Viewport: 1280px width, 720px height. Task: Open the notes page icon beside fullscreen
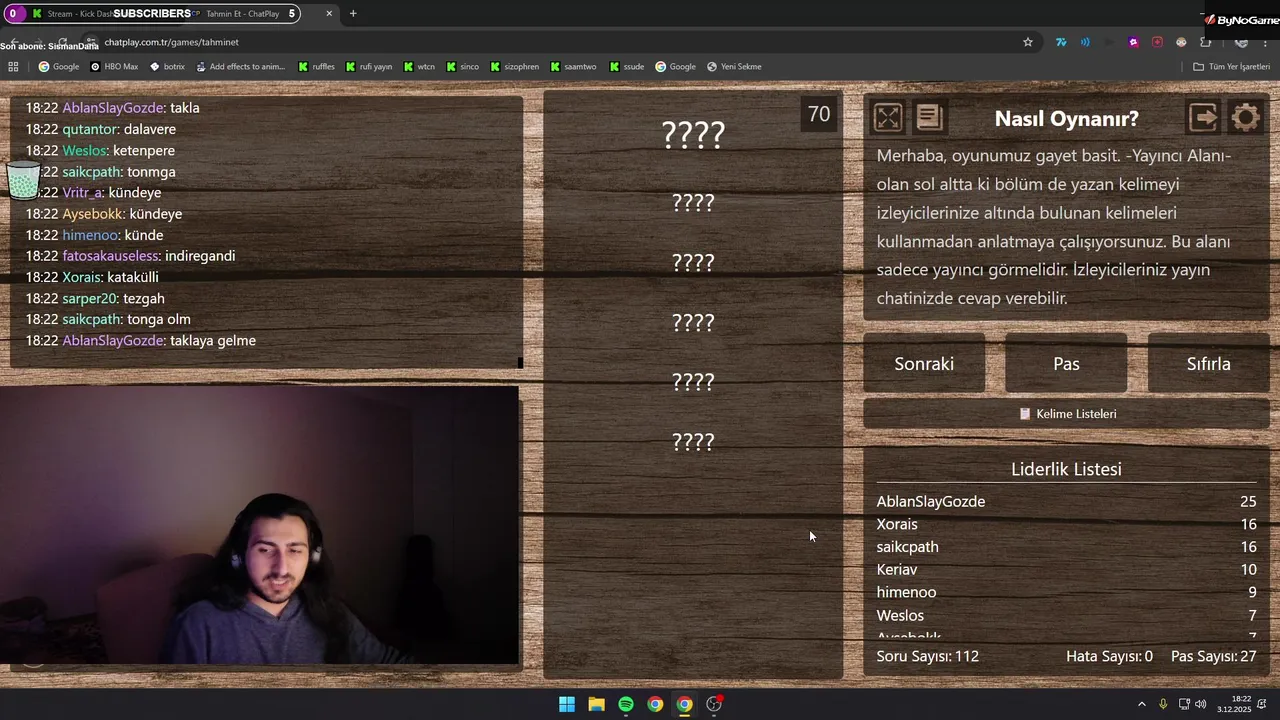(x=929, y=118)
